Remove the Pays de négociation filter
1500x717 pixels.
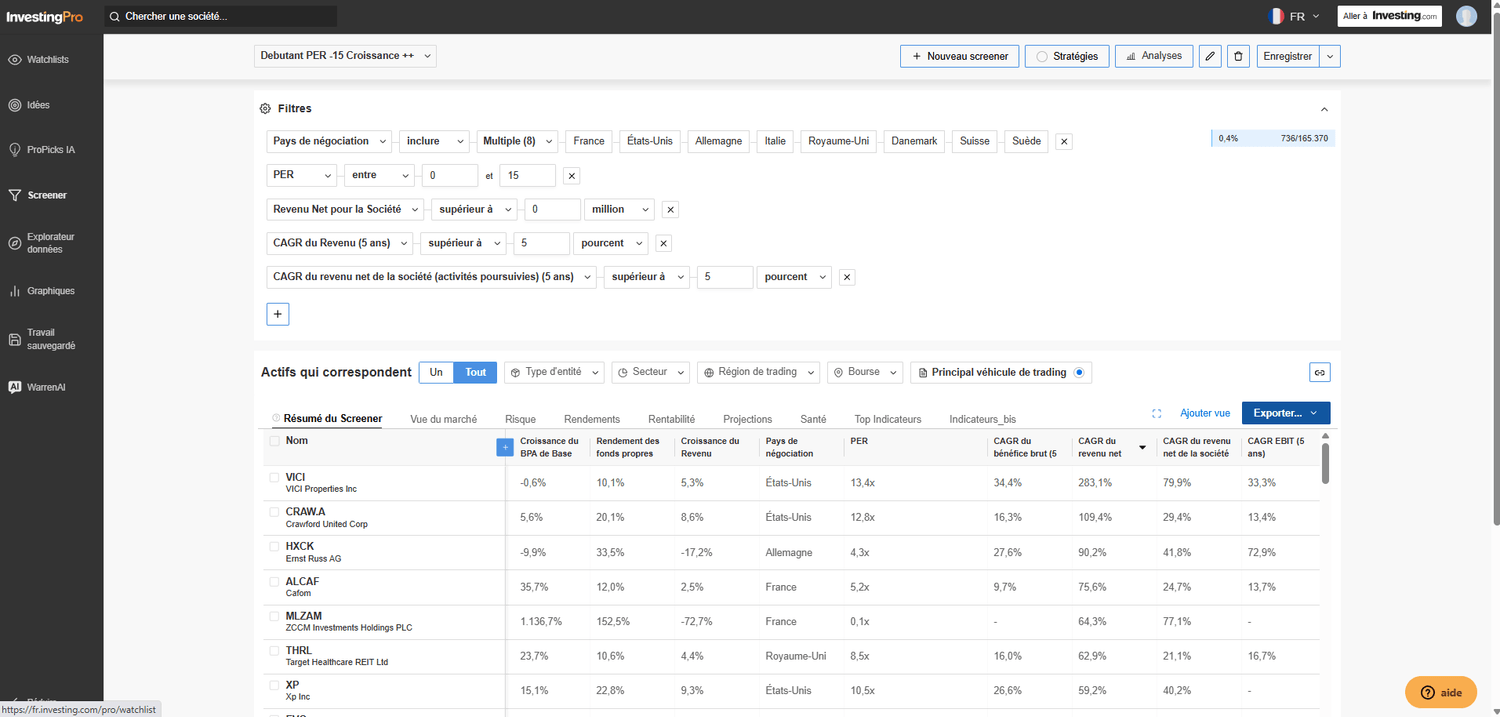pos(1064,142)
